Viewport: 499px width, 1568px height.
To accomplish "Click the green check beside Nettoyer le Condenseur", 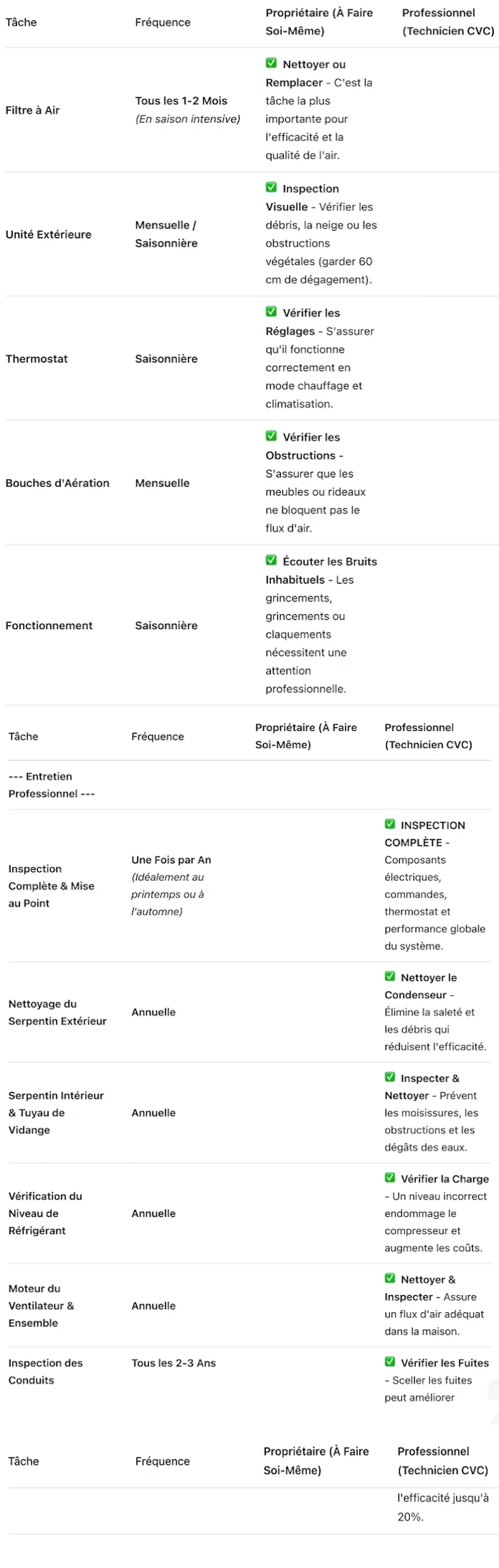I will (x=390, y=977).
